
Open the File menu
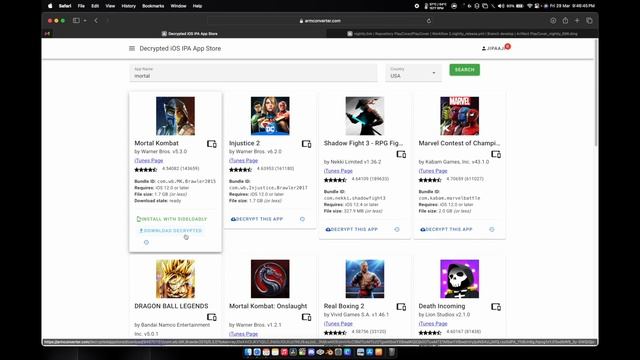pos(81,6)
